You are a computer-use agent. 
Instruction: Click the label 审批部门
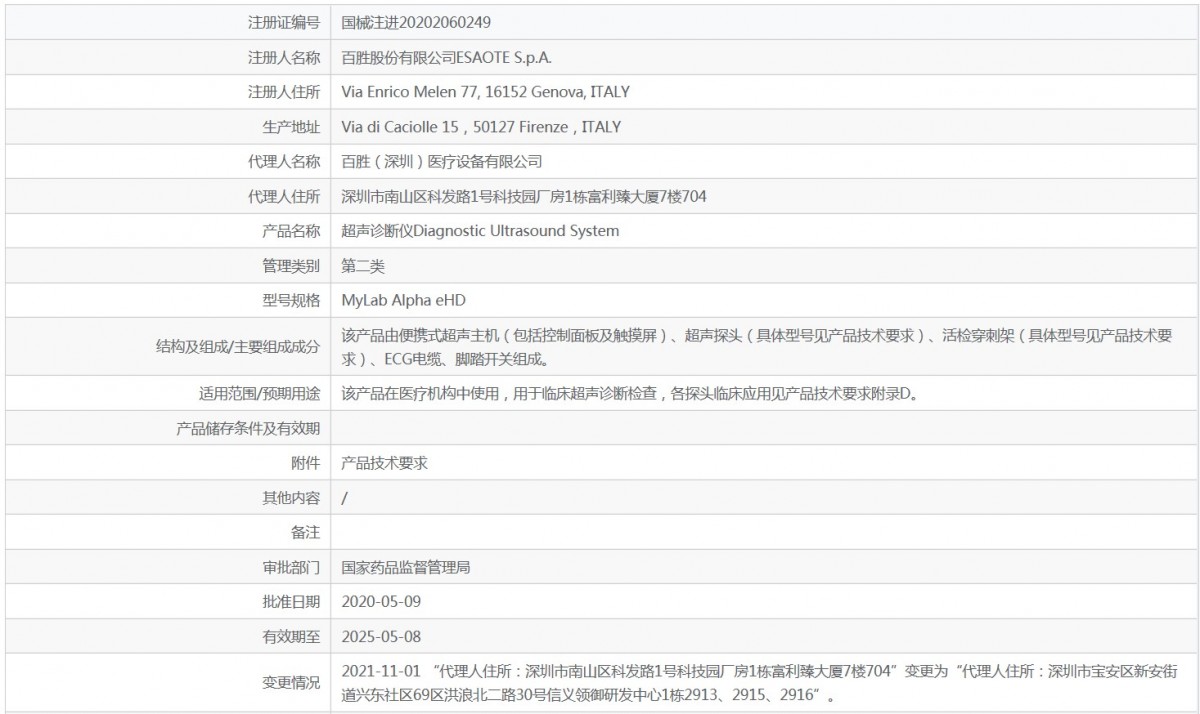(x=291, y=567)
